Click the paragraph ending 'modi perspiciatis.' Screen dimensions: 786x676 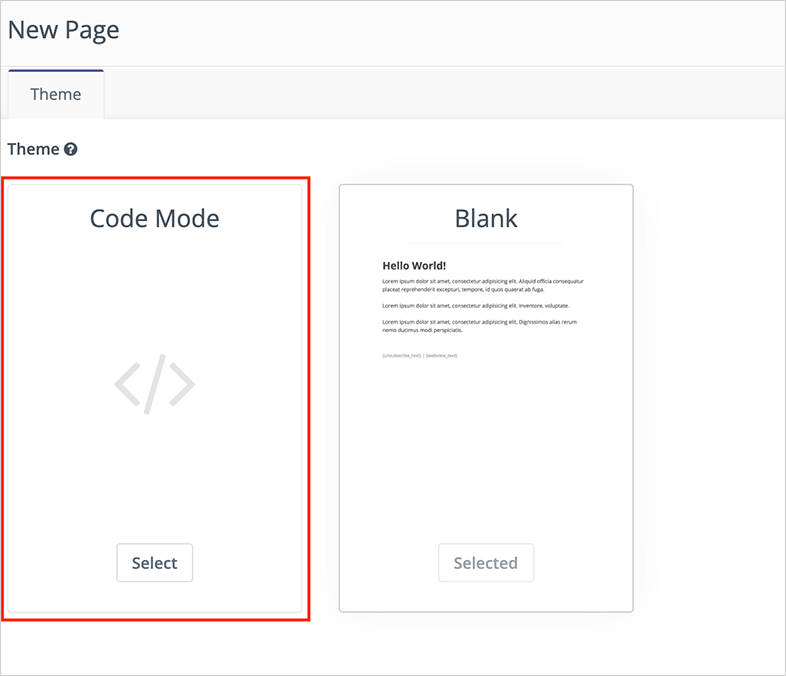[x=480, y=325]
